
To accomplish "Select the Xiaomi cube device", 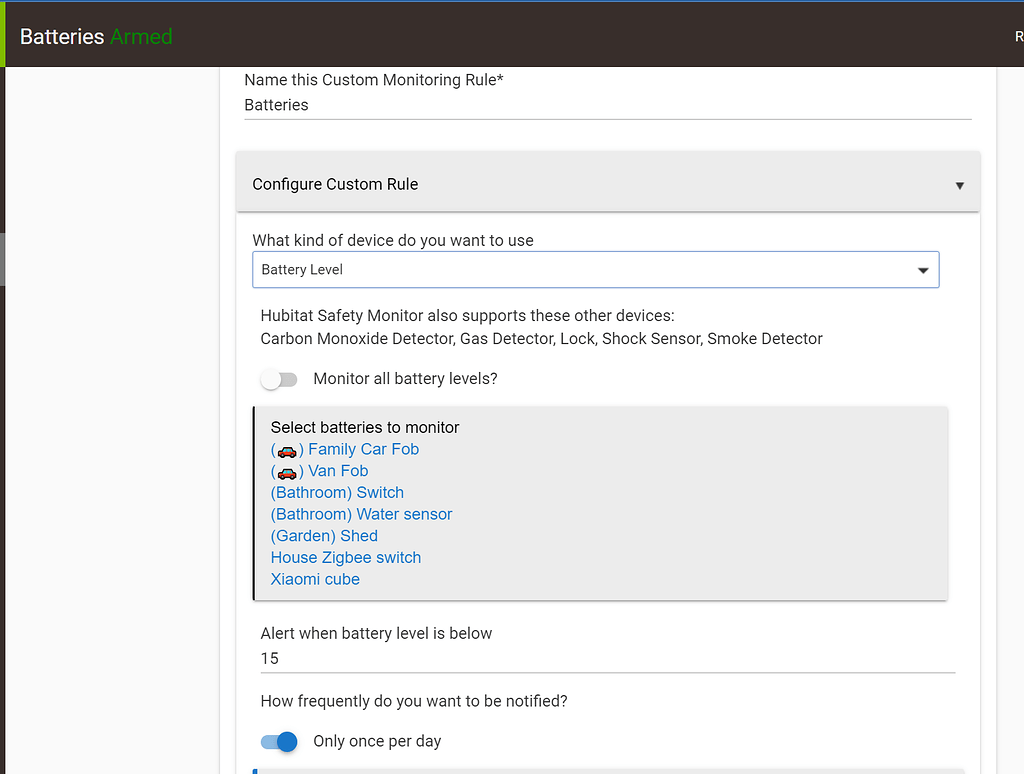I will click(315, 579).
